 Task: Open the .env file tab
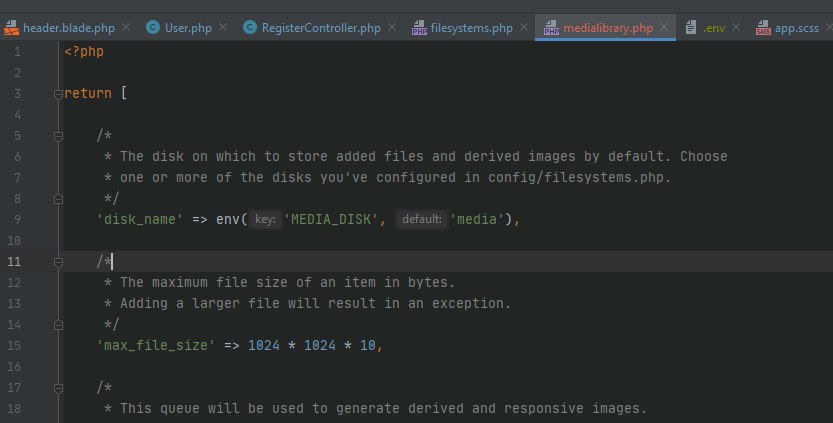pyautogui.click(x=713, y=28)
